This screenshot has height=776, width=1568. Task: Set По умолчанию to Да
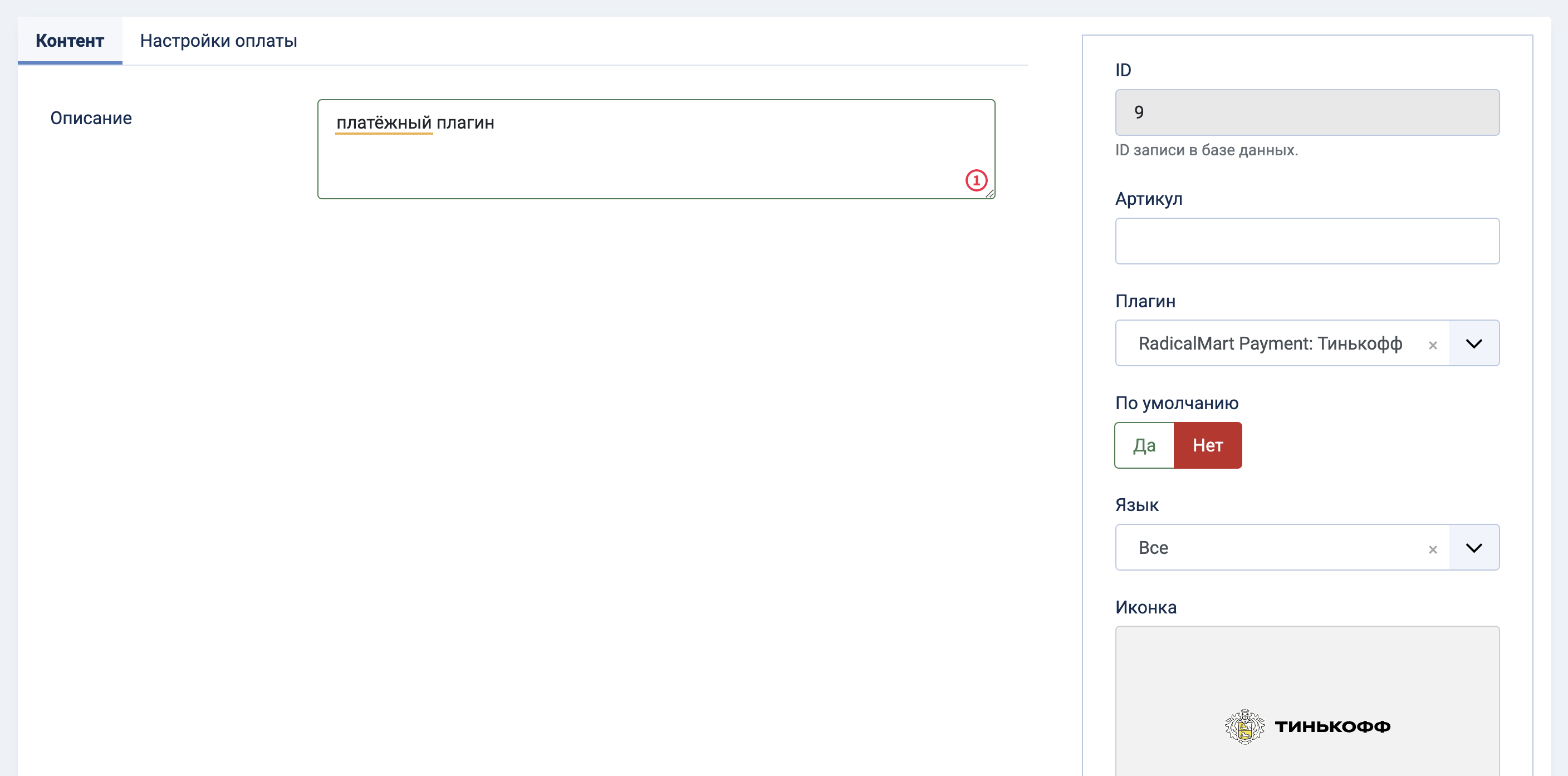click(1144, 445)
